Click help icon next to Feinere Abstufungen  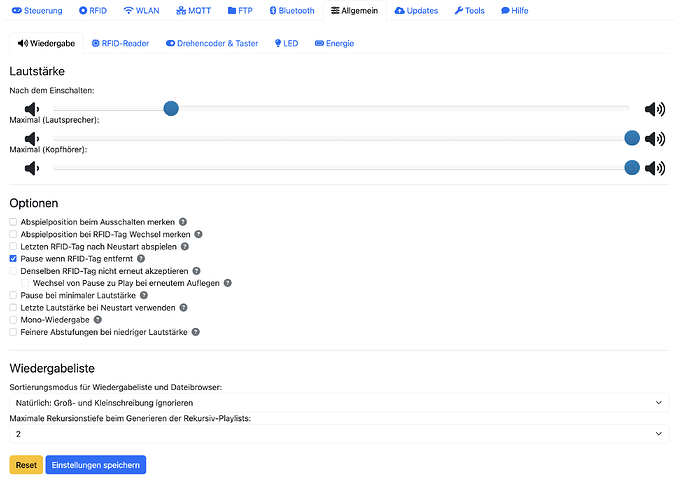point(196,332)
